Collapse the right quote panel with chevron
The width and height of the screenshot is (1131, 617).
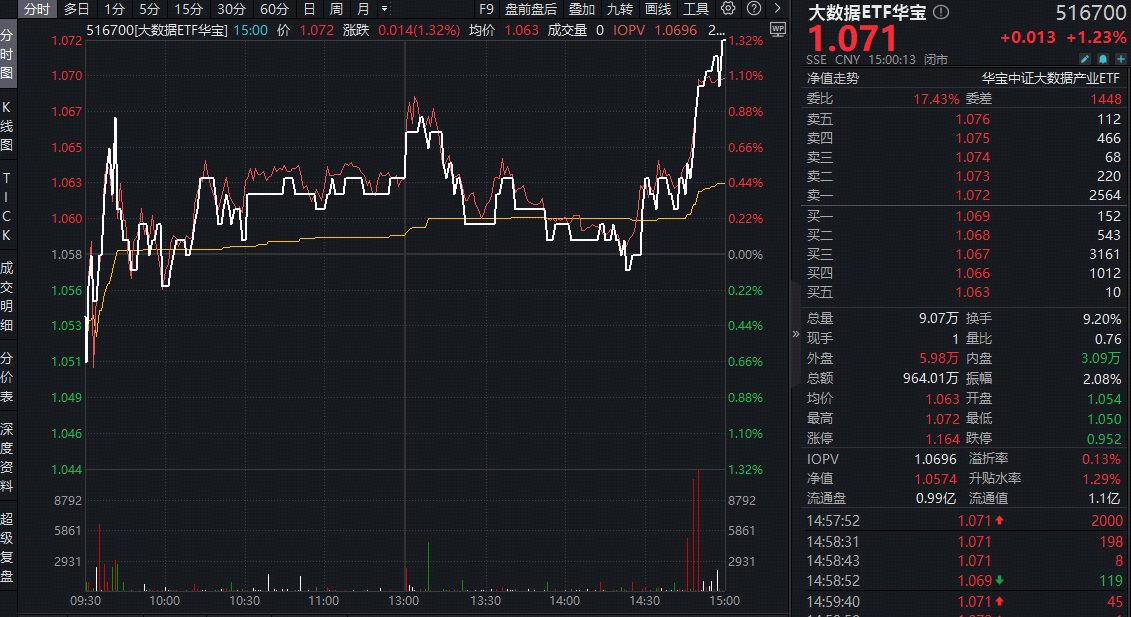[797, 333]
